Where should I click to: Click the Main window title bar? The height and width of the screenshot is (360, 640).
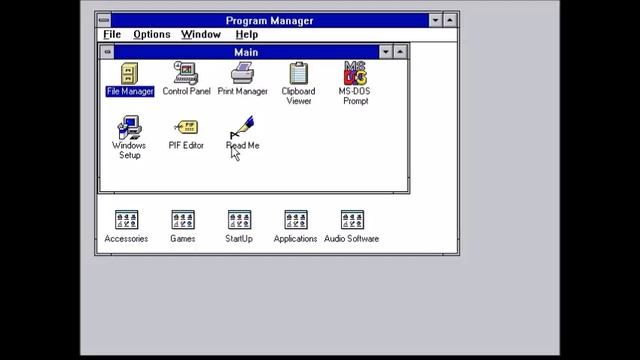[x=246, y=52]
